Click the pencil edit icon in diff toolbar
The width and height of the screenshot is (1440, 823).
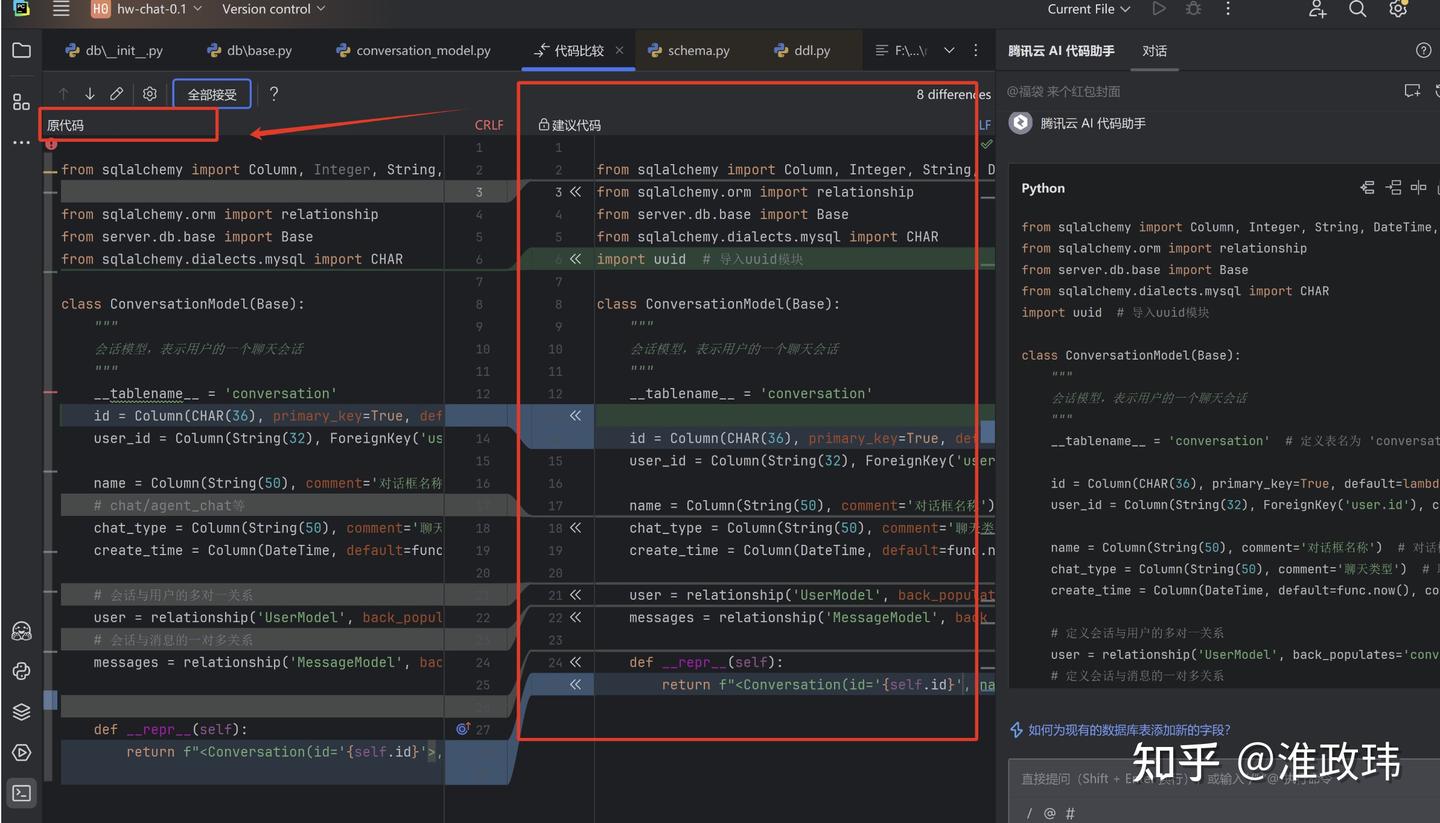click(117, 94)
